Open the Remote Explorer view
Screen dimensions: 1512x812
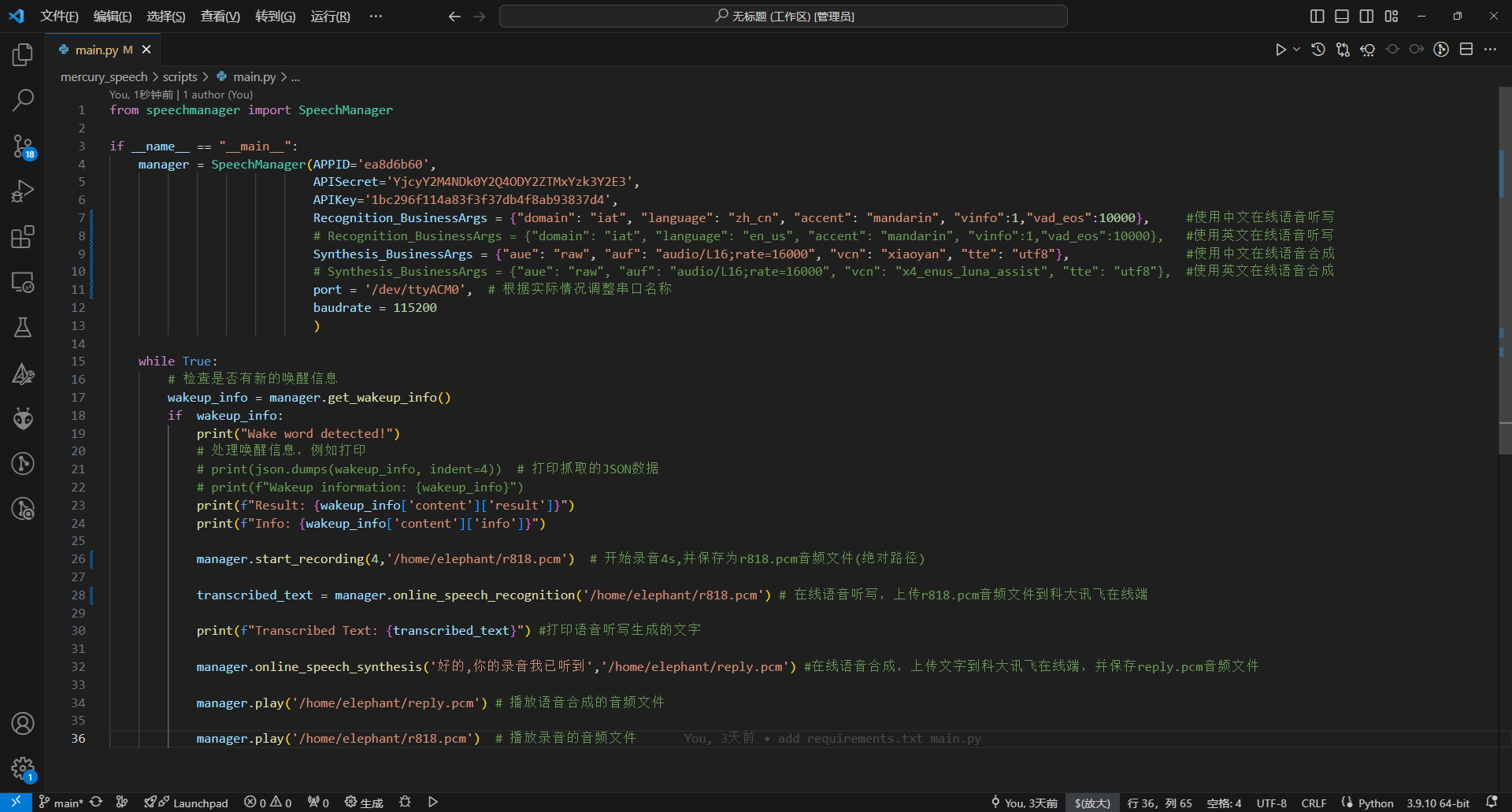[x=23, y=282]
